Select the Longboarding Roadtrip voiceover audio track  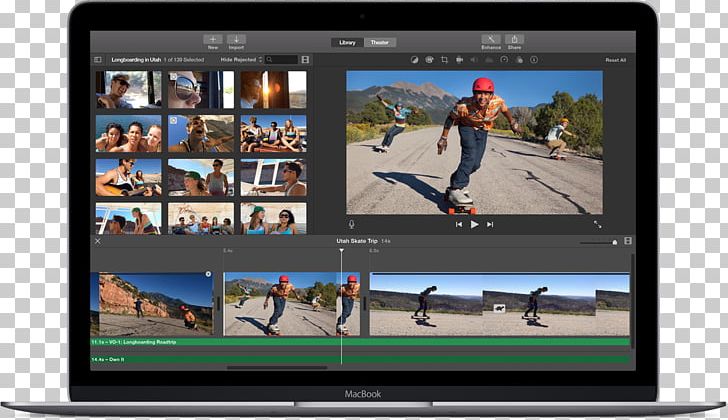pyautogui.click(x=360, y=342)
